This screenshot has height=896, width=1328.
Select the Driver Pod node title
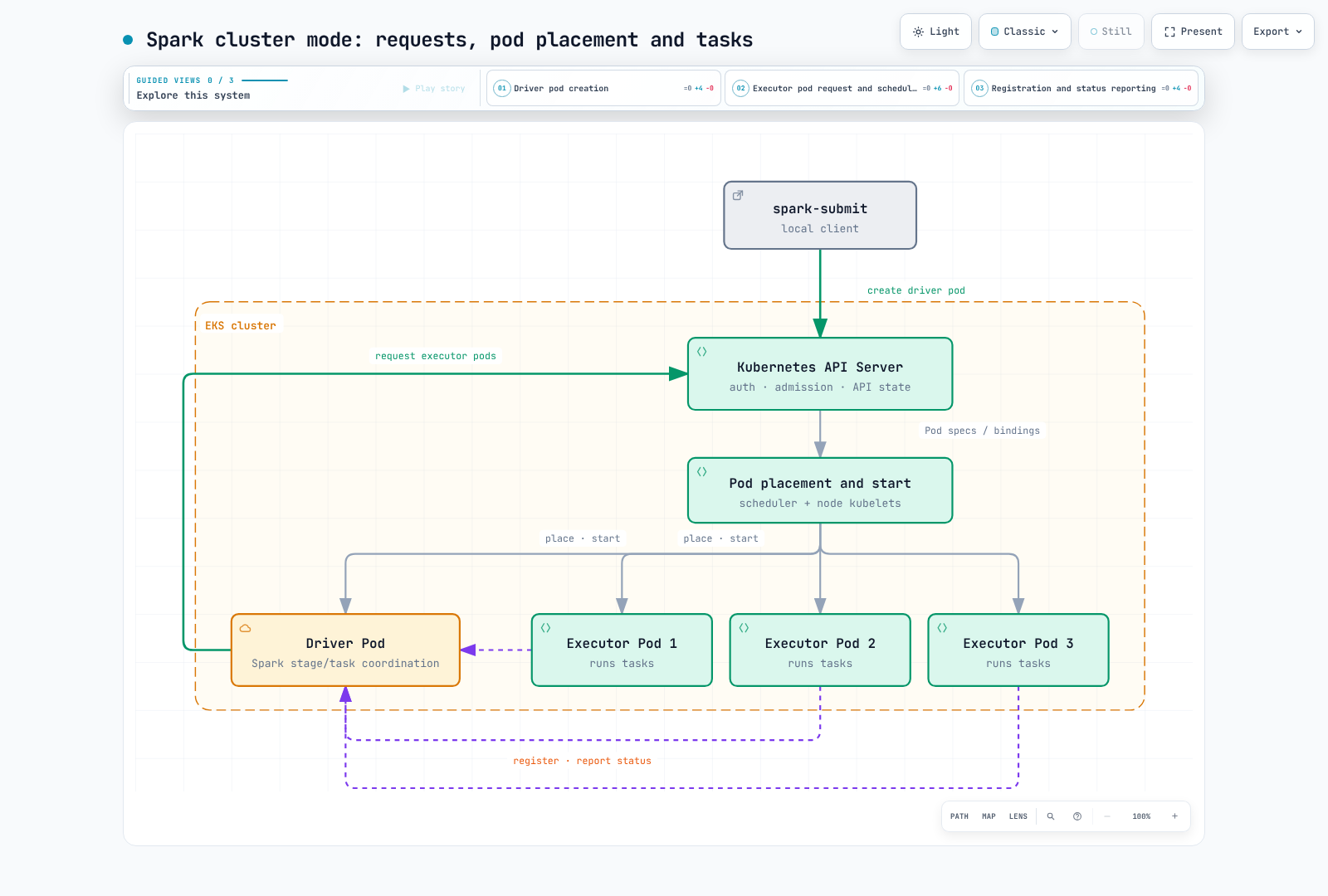tap(345, 644)
